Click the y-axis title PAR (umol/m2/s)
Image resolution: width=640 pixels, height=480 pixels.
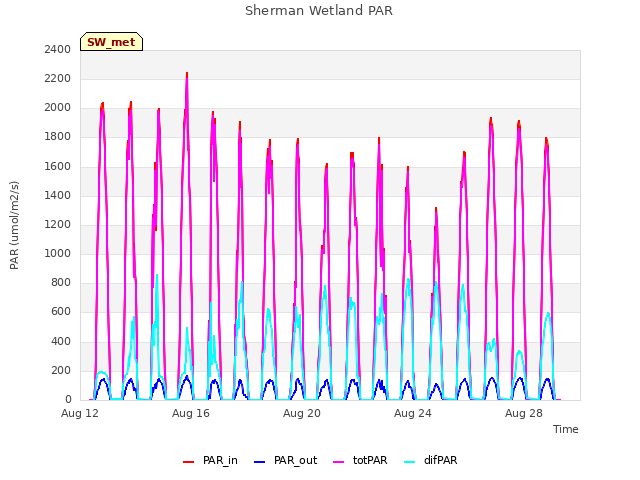(x=14, y=225)
